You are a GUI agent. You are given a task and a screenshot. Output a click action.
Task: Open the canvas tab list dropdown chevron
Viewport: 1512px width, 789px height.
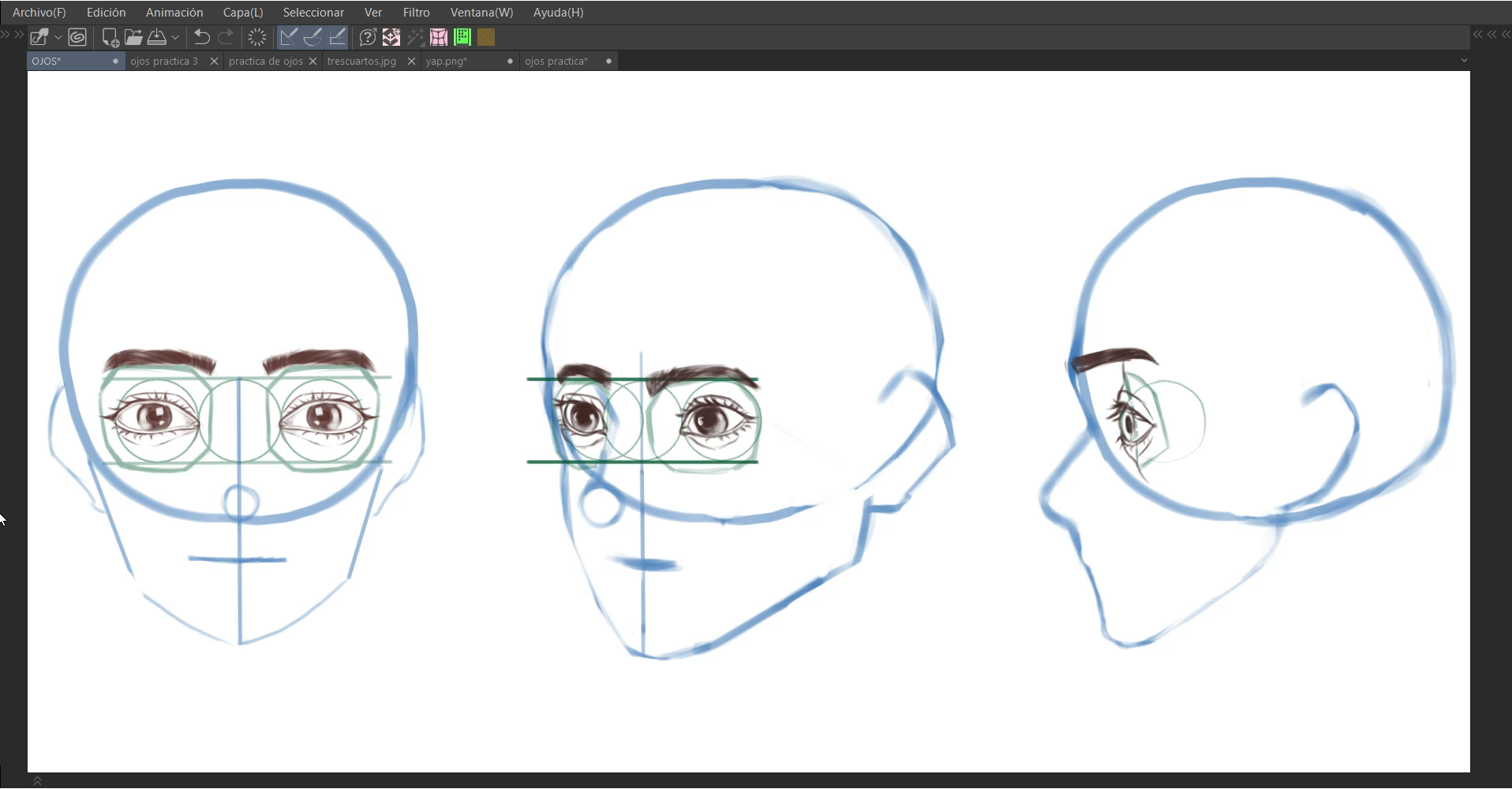click(x=1464, y=61)
